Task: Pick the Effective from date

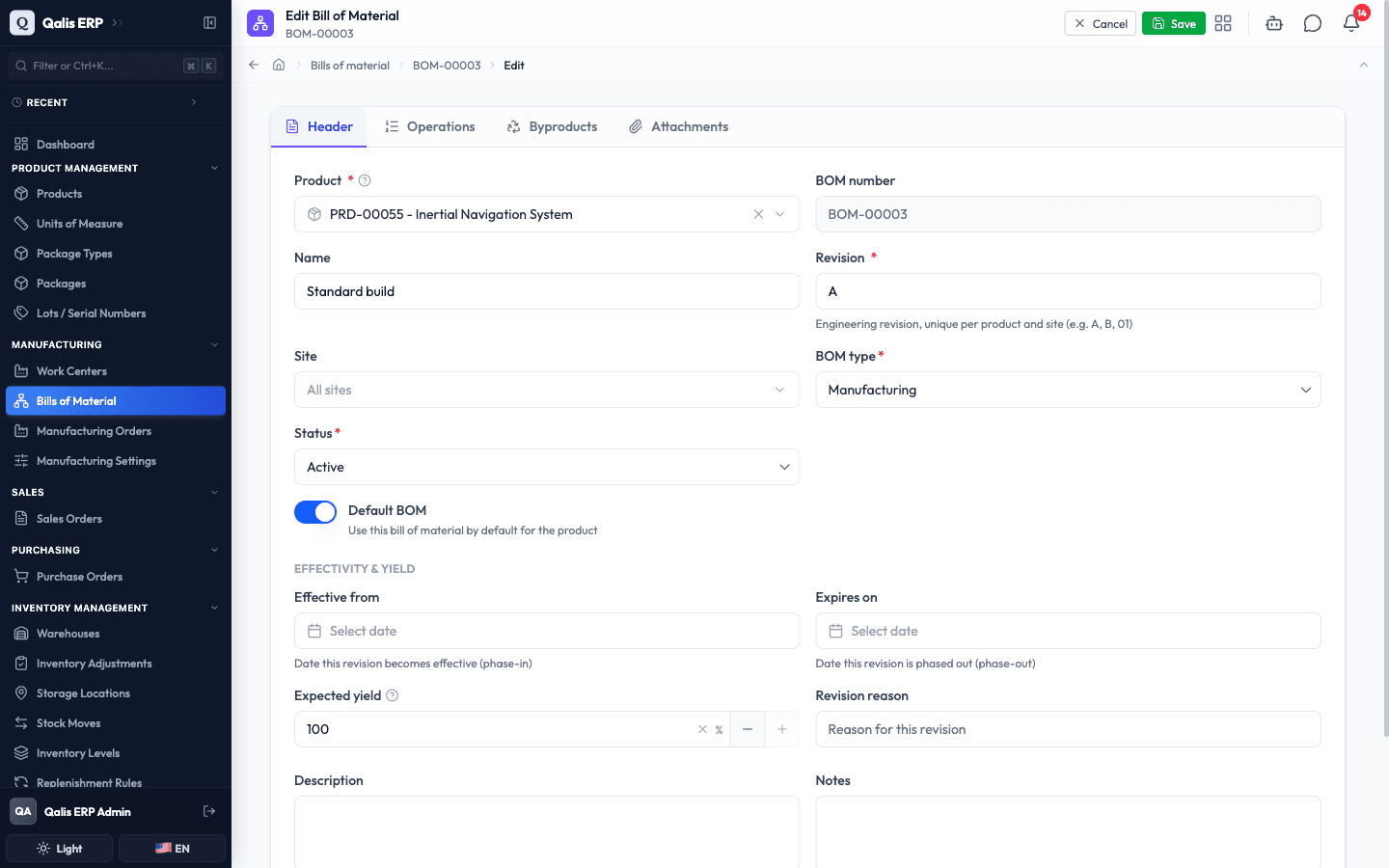Action: tap(547, 631)
